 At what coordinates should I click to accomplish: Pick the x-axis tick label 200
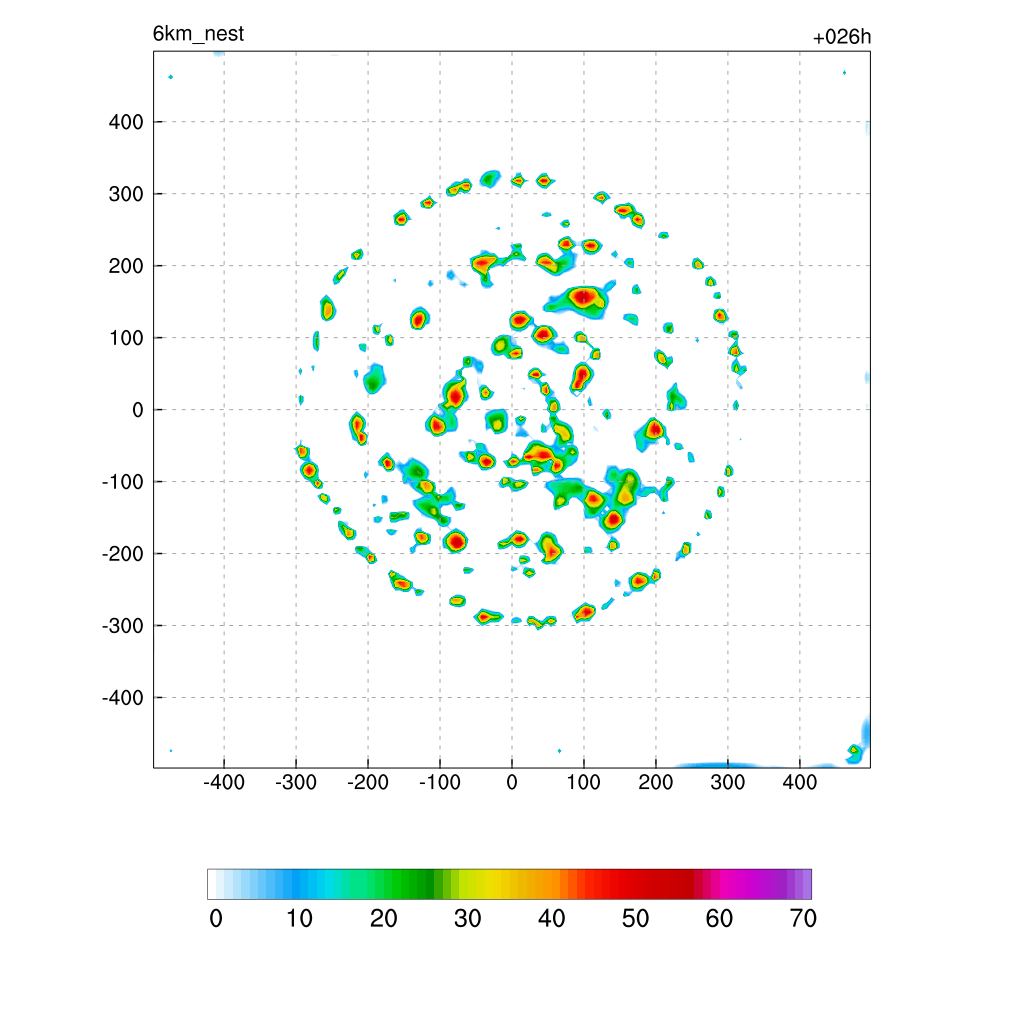coord(656,782)
